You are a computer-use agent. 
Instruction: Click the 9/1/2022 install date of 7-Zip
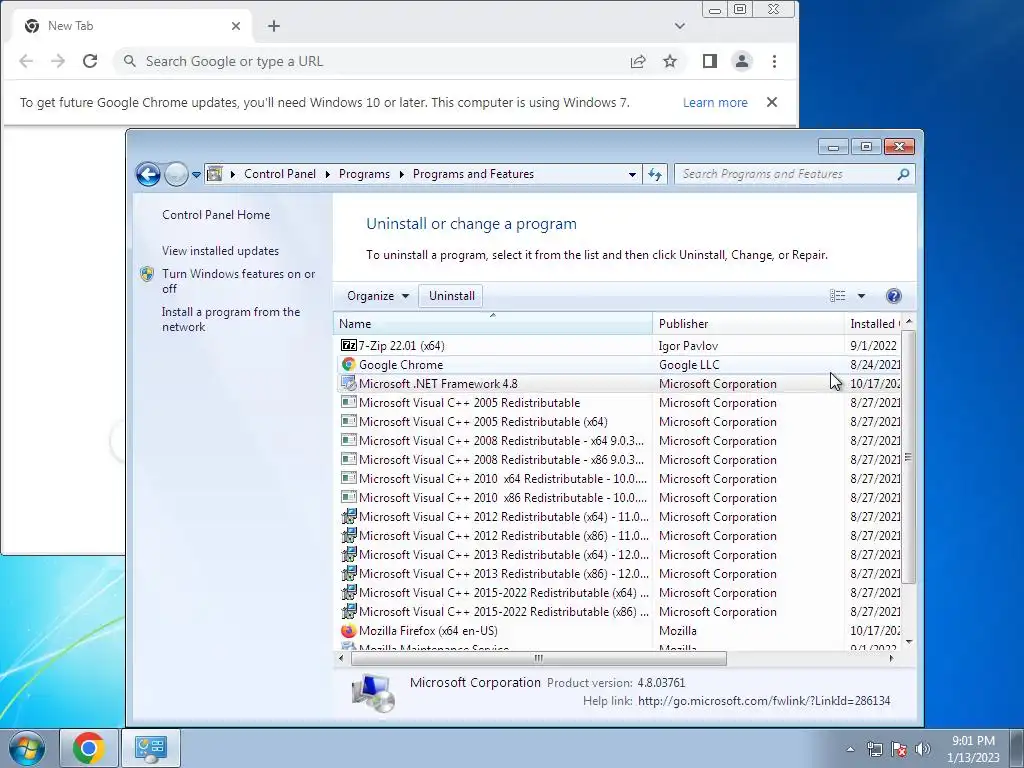873,345
